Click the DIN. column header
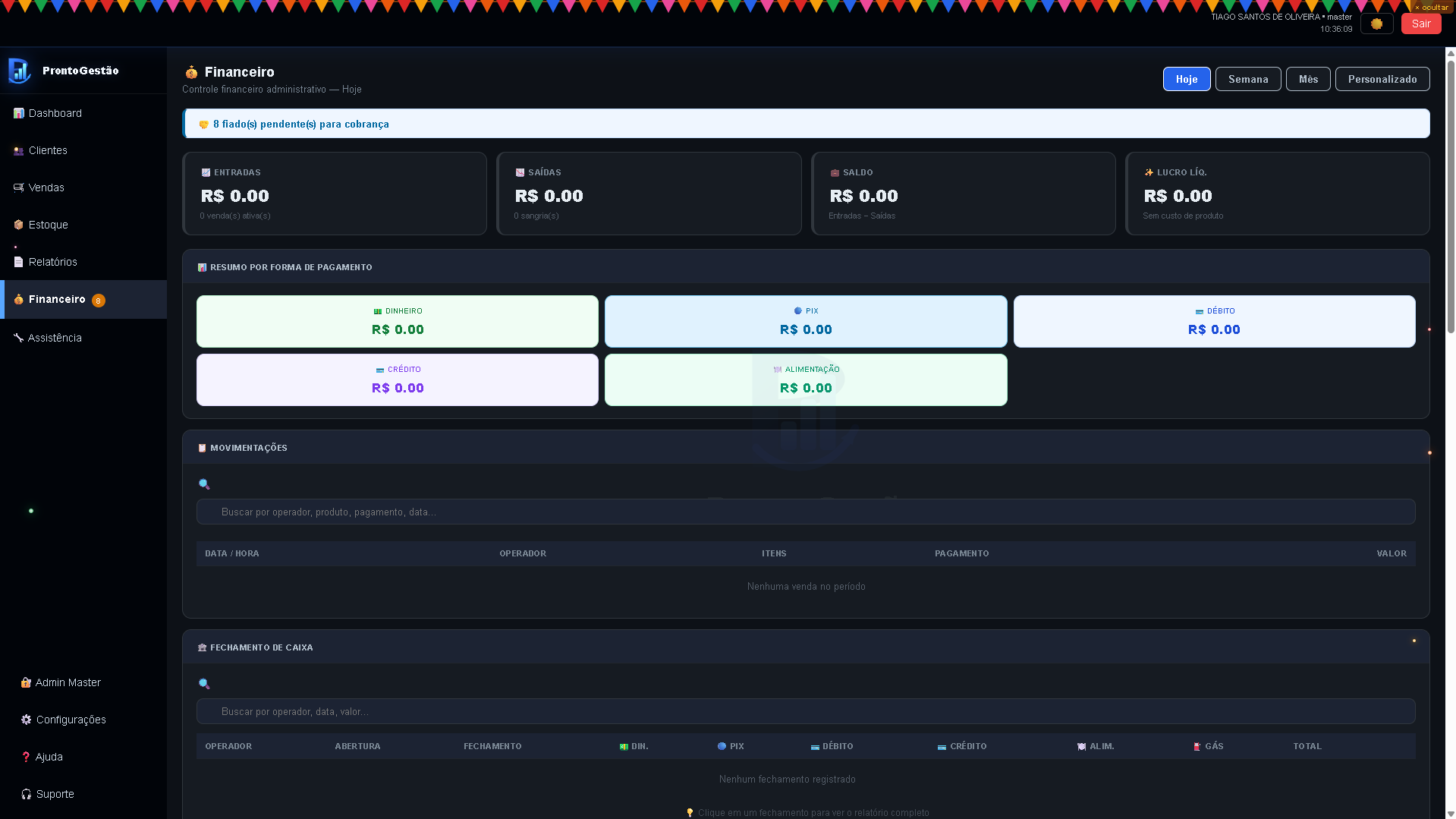Screen dimensions: 1456x819 click(634, 746)
